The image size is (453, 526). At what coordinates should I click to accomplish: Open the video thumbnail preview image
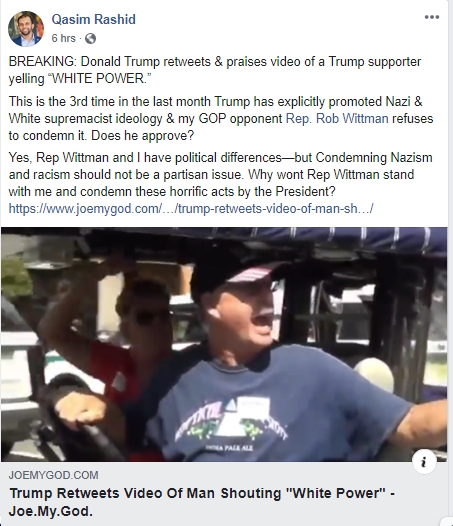tap(224, 344)
